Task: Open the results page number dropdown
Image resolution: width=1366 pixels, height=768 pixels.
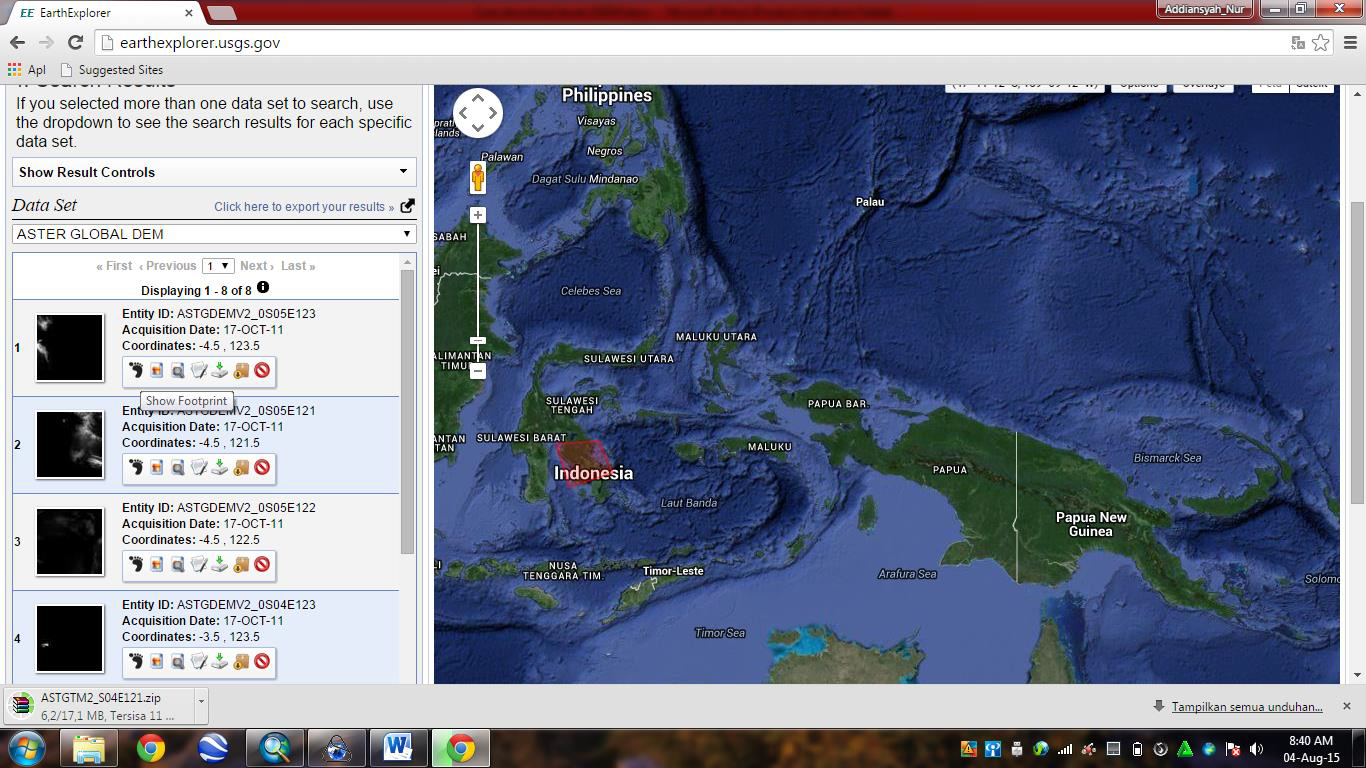Action: (x=218, y=266)
